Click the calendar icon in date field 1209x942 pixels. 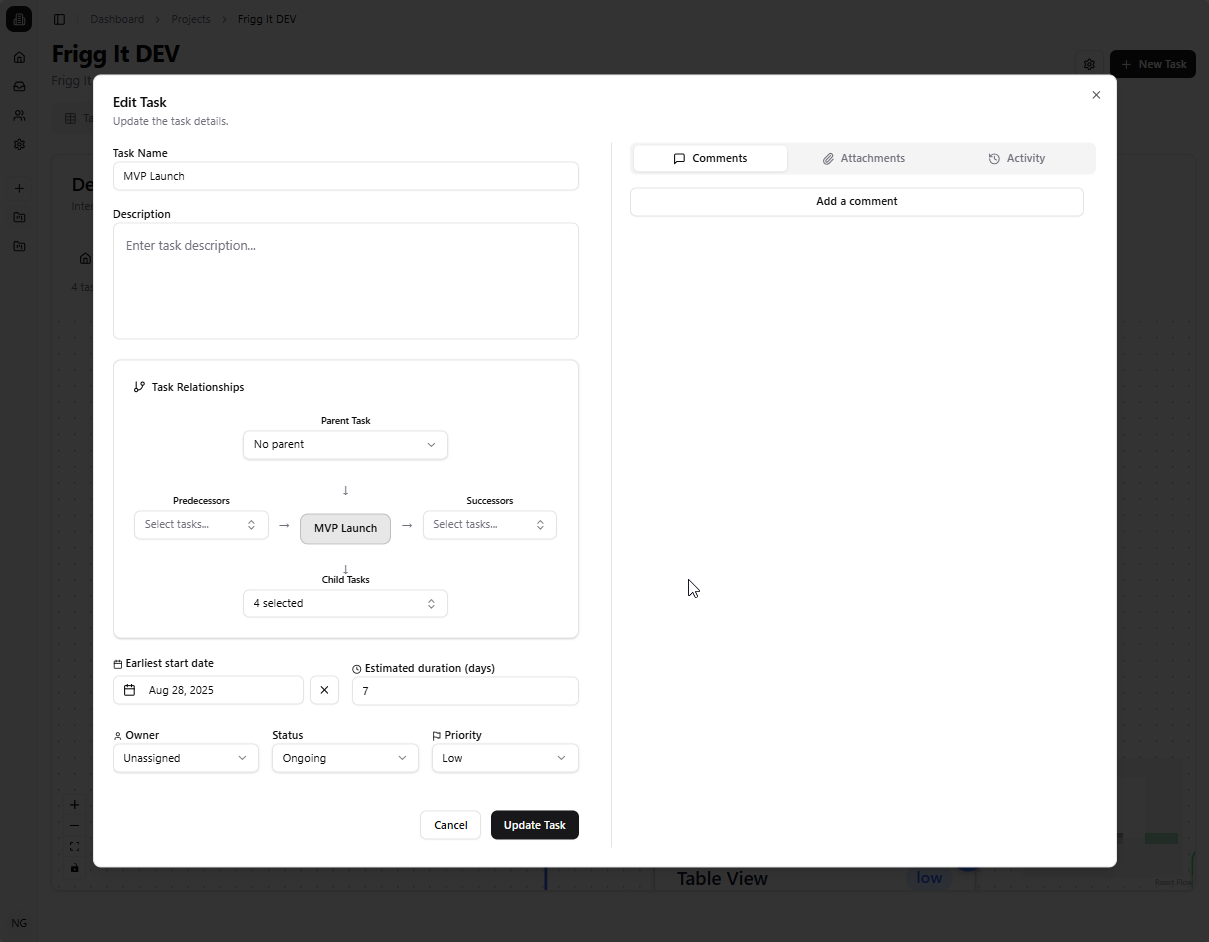[130, 690]
